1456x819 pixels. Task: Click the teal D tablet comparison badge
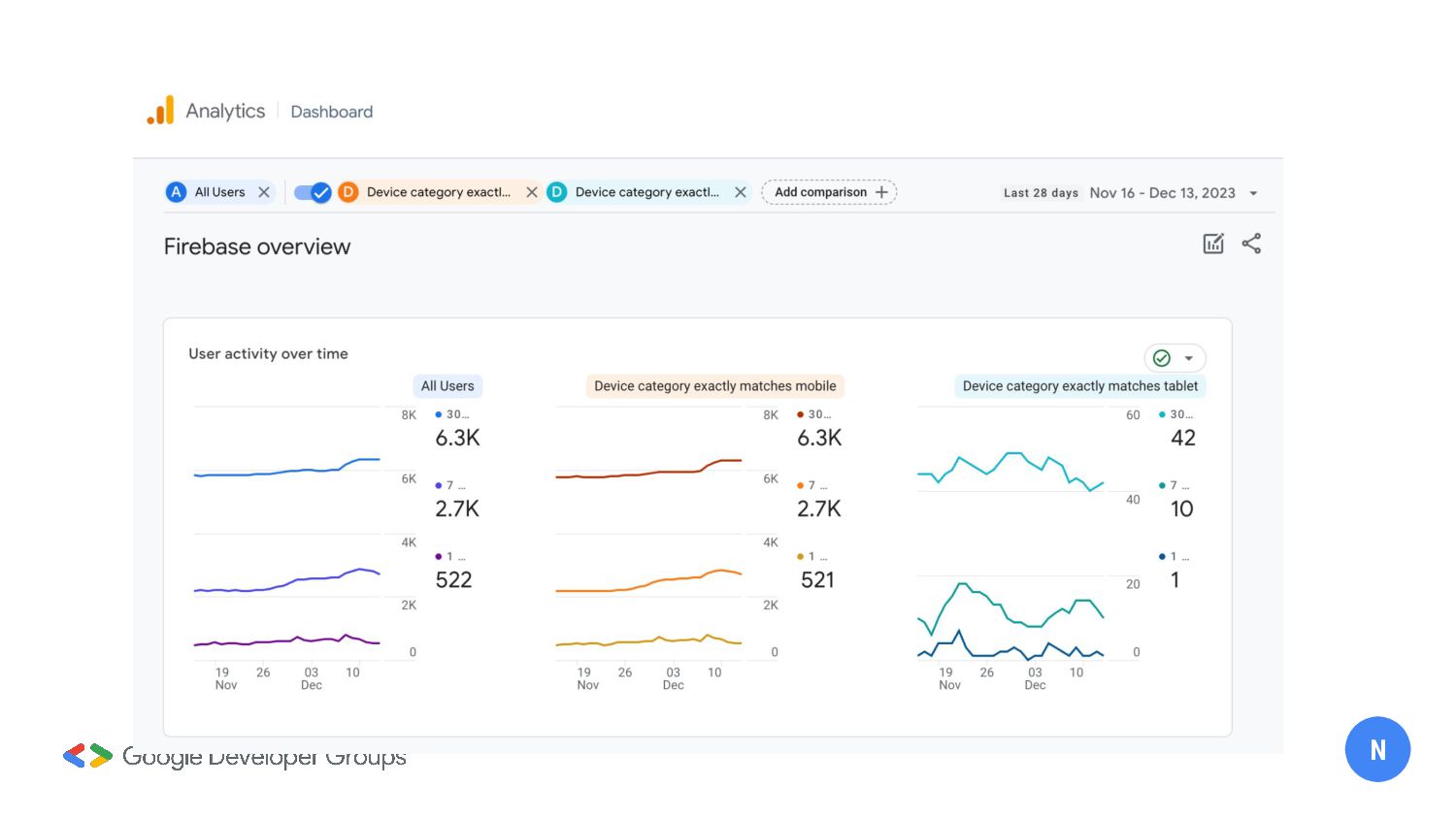557,192
